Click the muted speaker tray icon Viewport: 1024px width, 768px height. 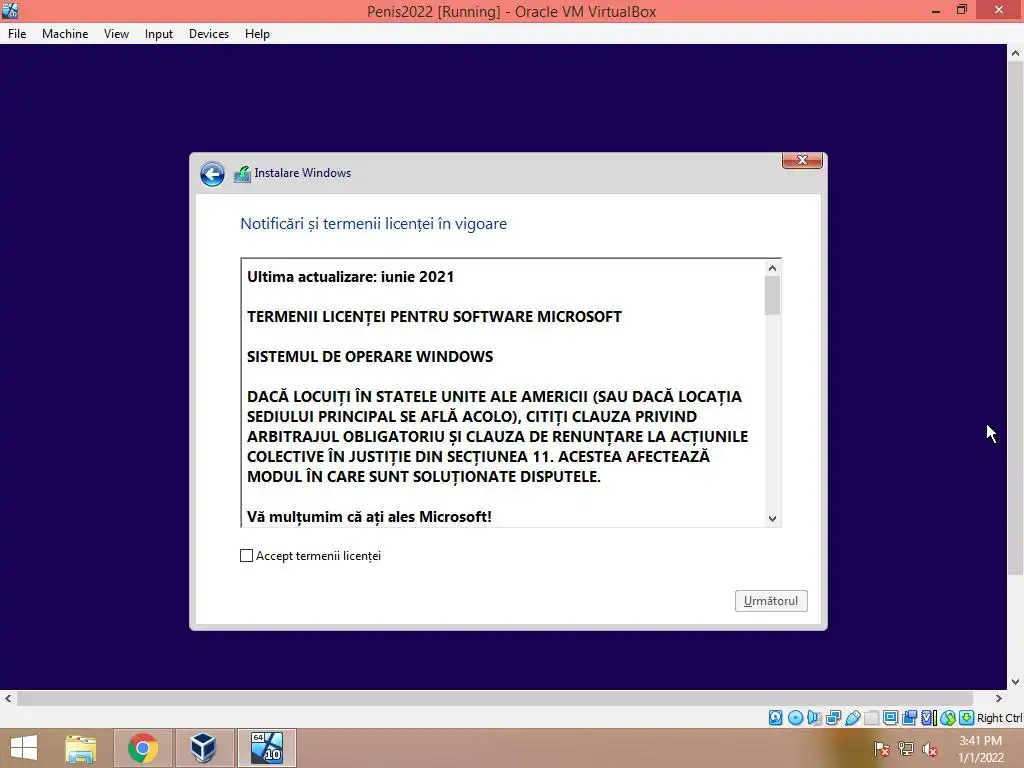click(x=930, y=749)
